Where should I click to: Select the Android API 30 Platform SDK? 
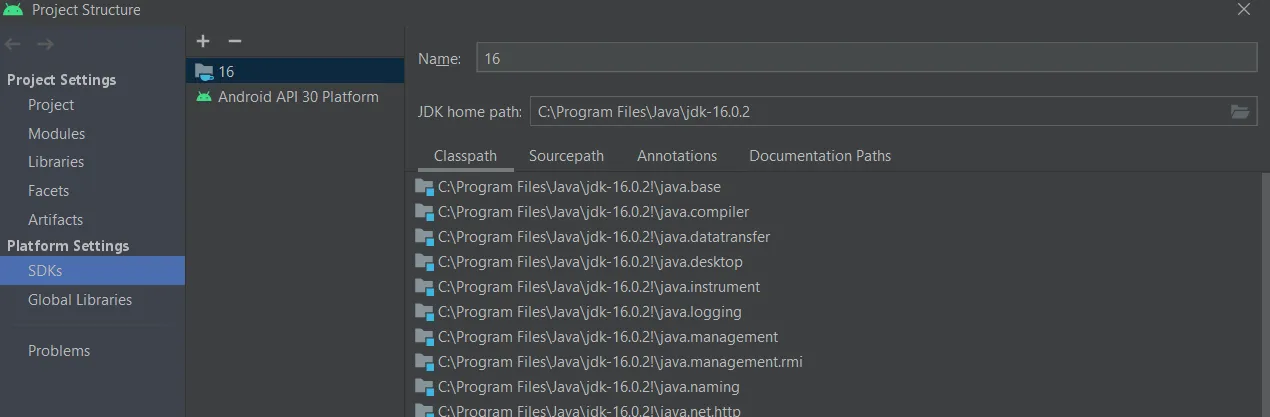pyautogui.click(x=297, y=97)
